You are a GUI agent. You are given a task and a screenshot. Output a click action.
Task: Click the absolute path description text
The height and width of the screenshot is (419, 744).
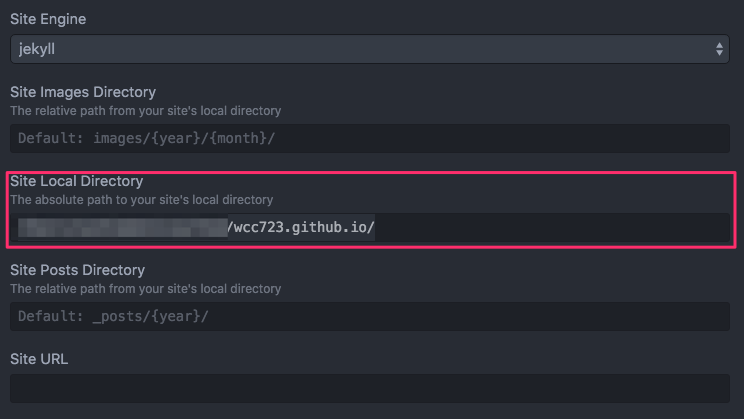coord(141,200)
